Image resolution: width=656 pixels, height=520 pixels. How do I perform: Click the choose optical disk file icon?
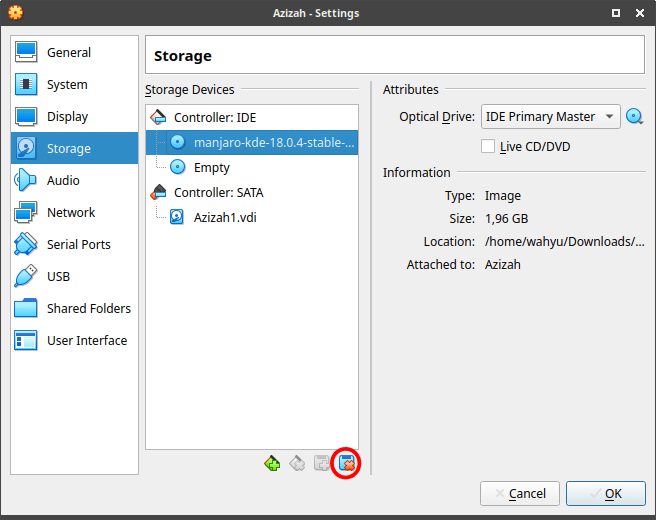(634, 117)
